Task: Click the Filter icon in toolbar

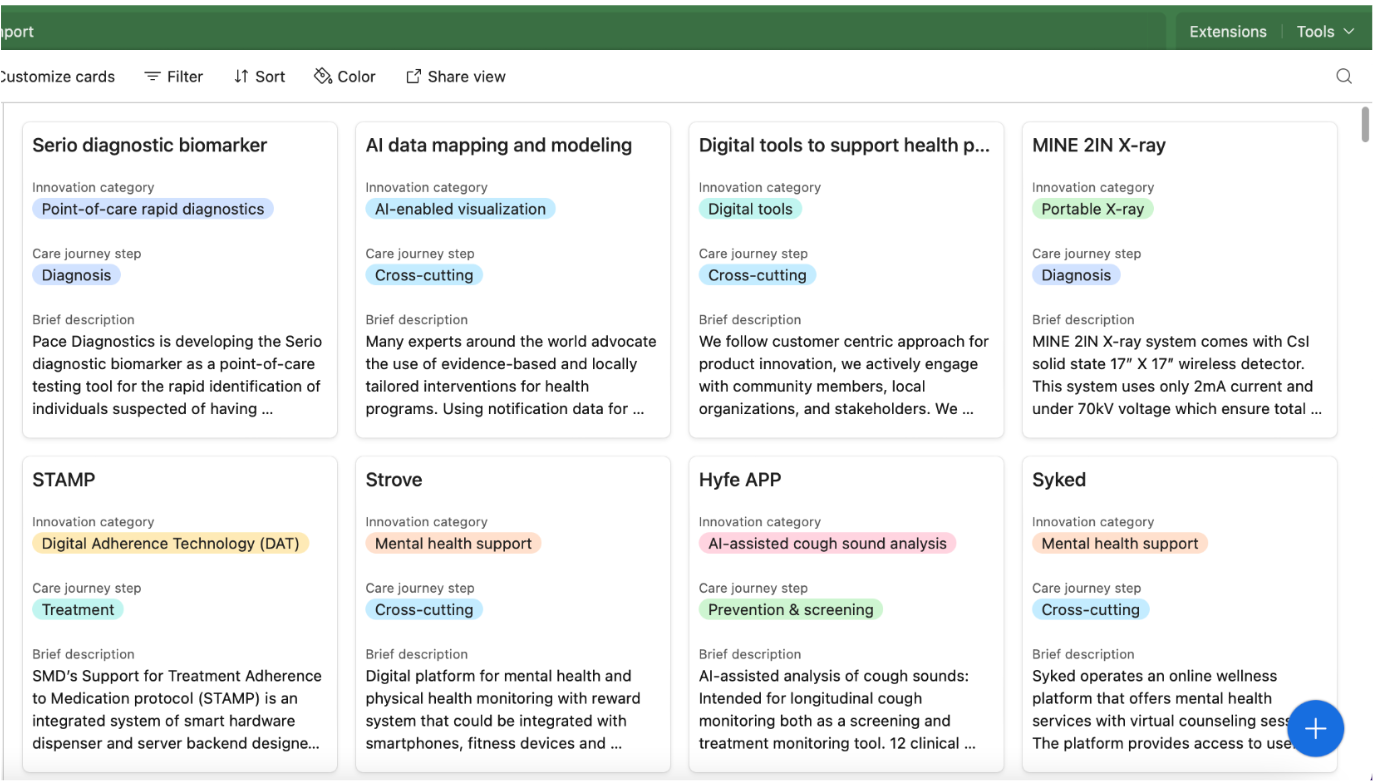Action: click(152, 76)
